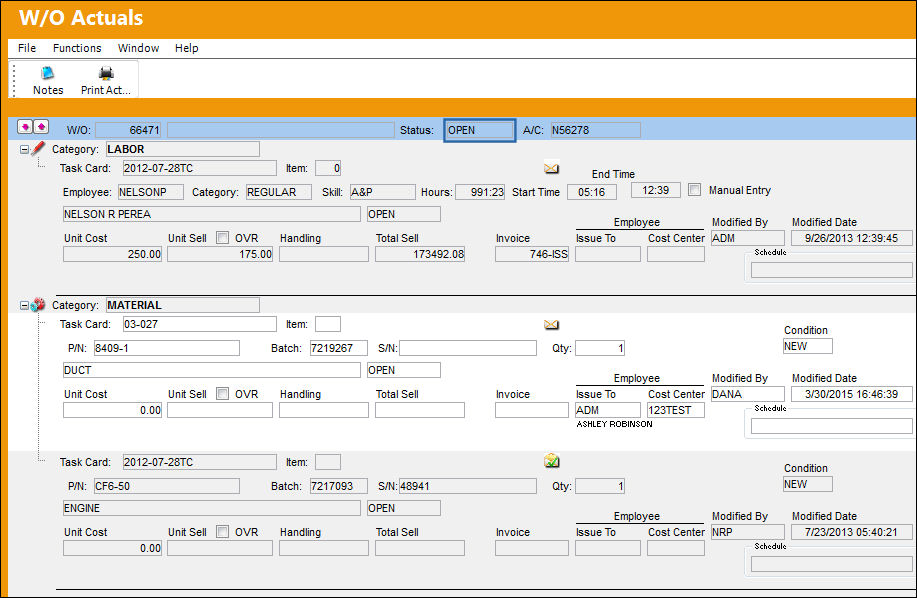The image size is (917, 598).
Task: Click the Batch field 7219267
Action: pos(339,348)
